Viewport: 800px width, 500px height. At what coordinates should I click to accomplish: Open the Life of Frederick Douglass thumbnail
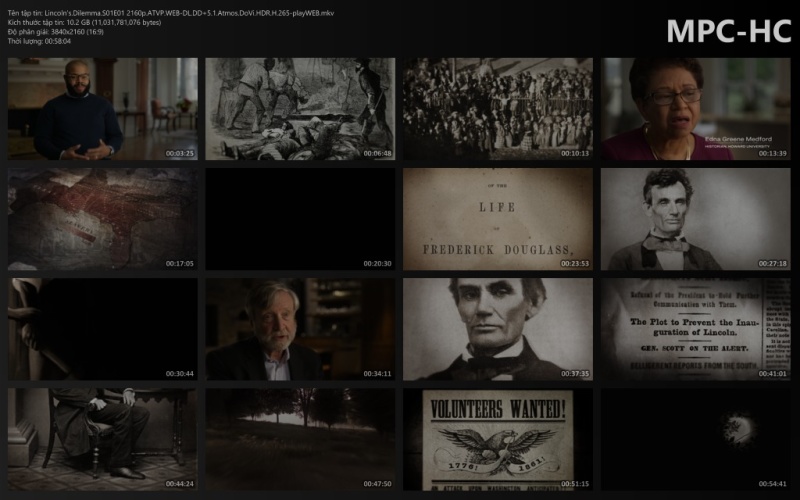[498, 219]
